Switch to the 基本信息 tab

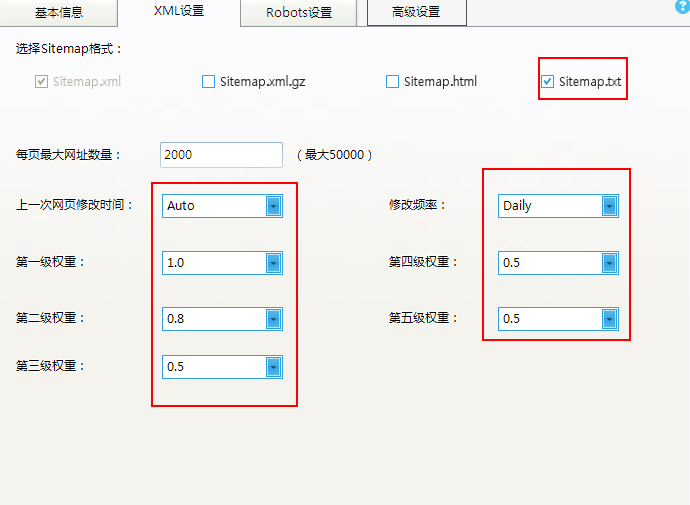[x=59, y=13]
